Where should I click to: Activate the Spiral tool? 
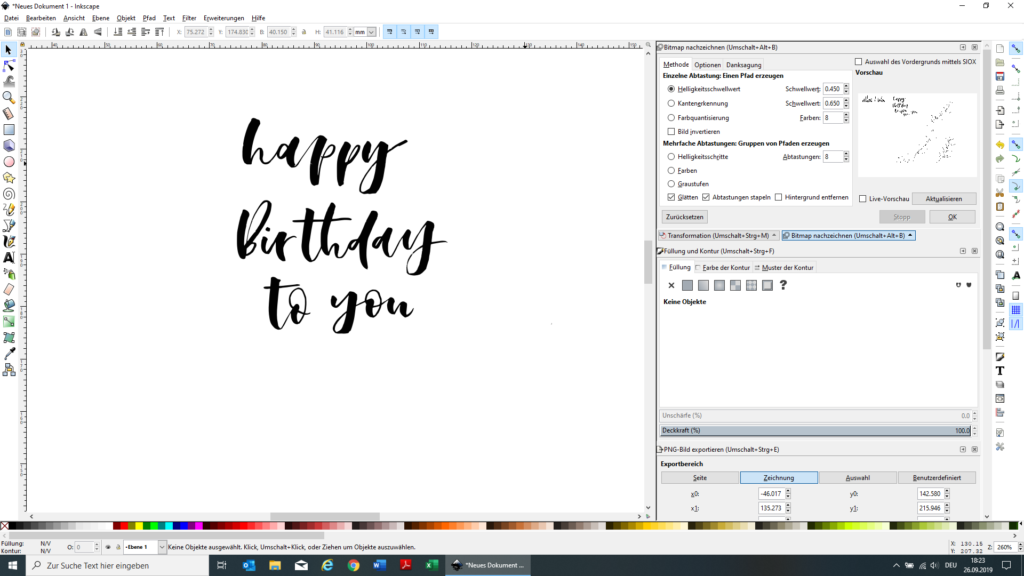tap(9, 194)
